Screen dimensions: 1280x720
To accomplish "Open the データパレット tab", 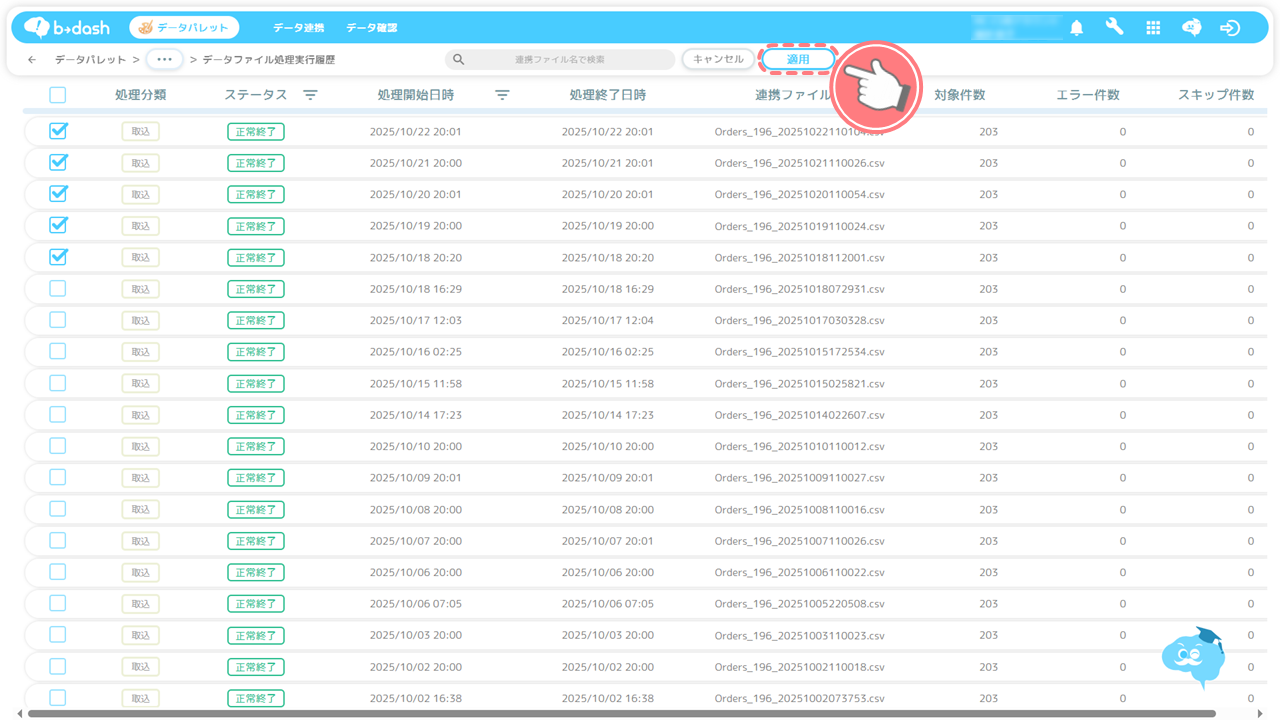I will (x=184, y=28).
